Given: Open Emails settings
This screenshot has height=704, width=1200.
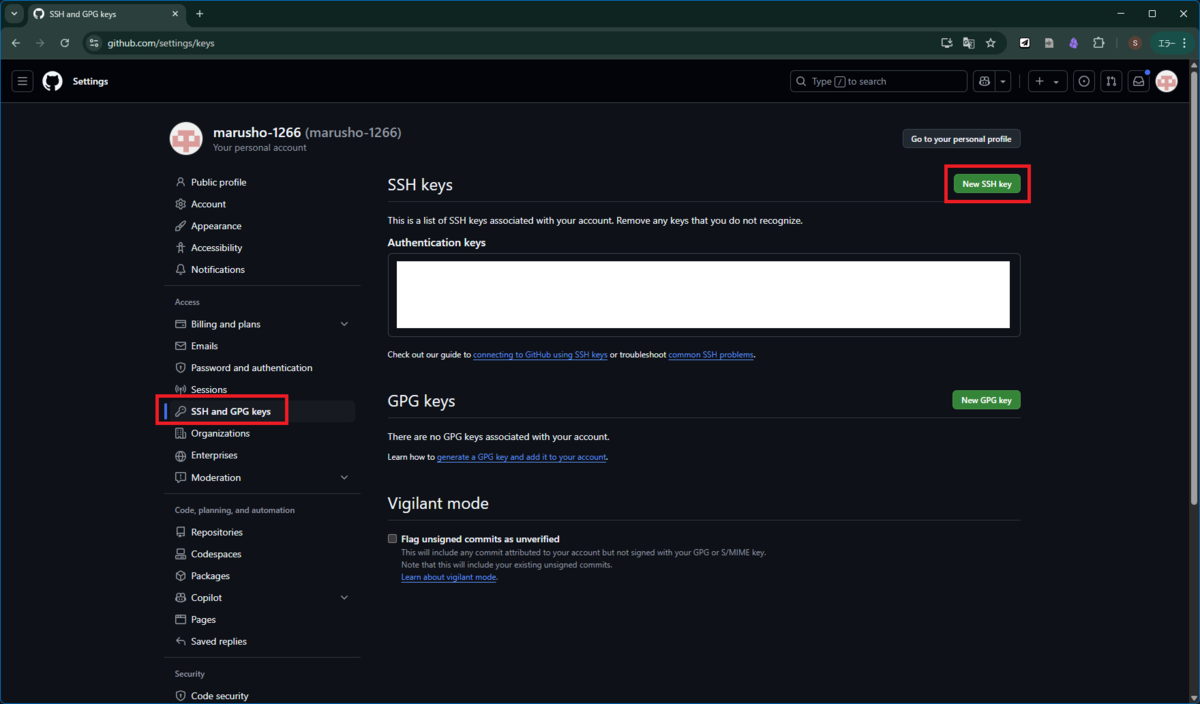Looking at the screenshot, I should (x=204, y=346).
